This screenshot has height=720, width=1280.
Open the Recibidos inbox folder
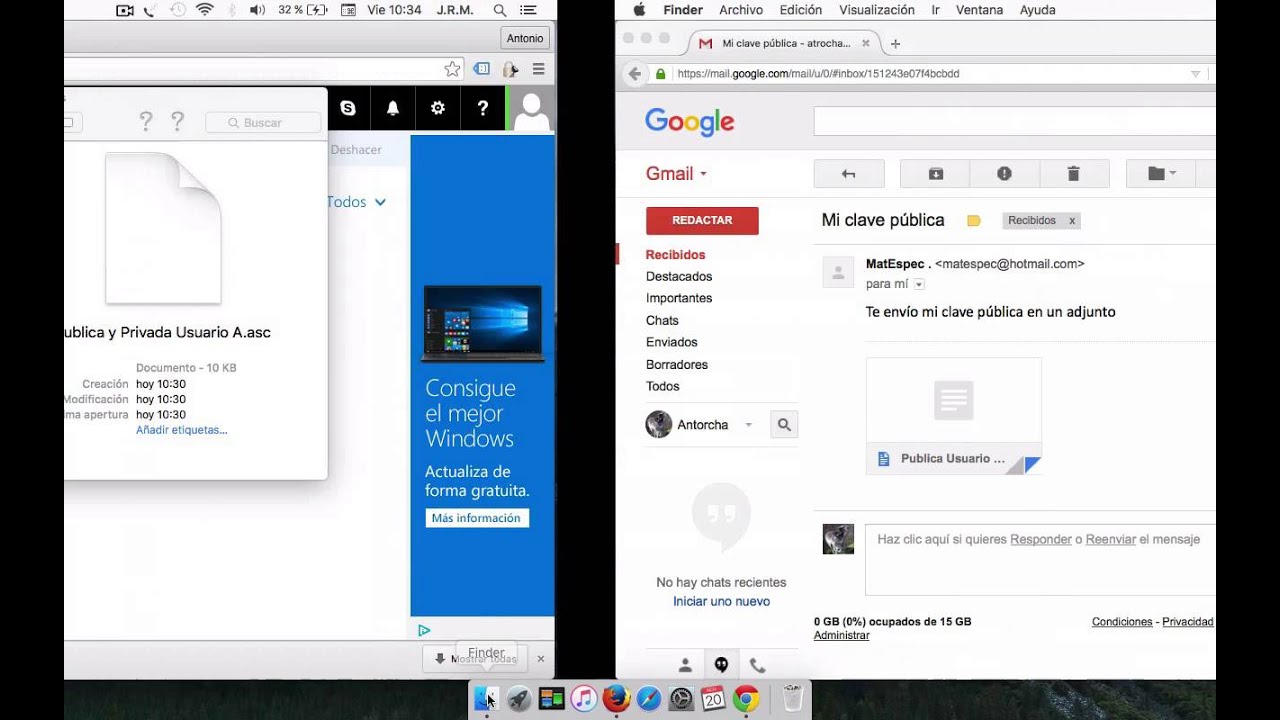click(675, 255)
